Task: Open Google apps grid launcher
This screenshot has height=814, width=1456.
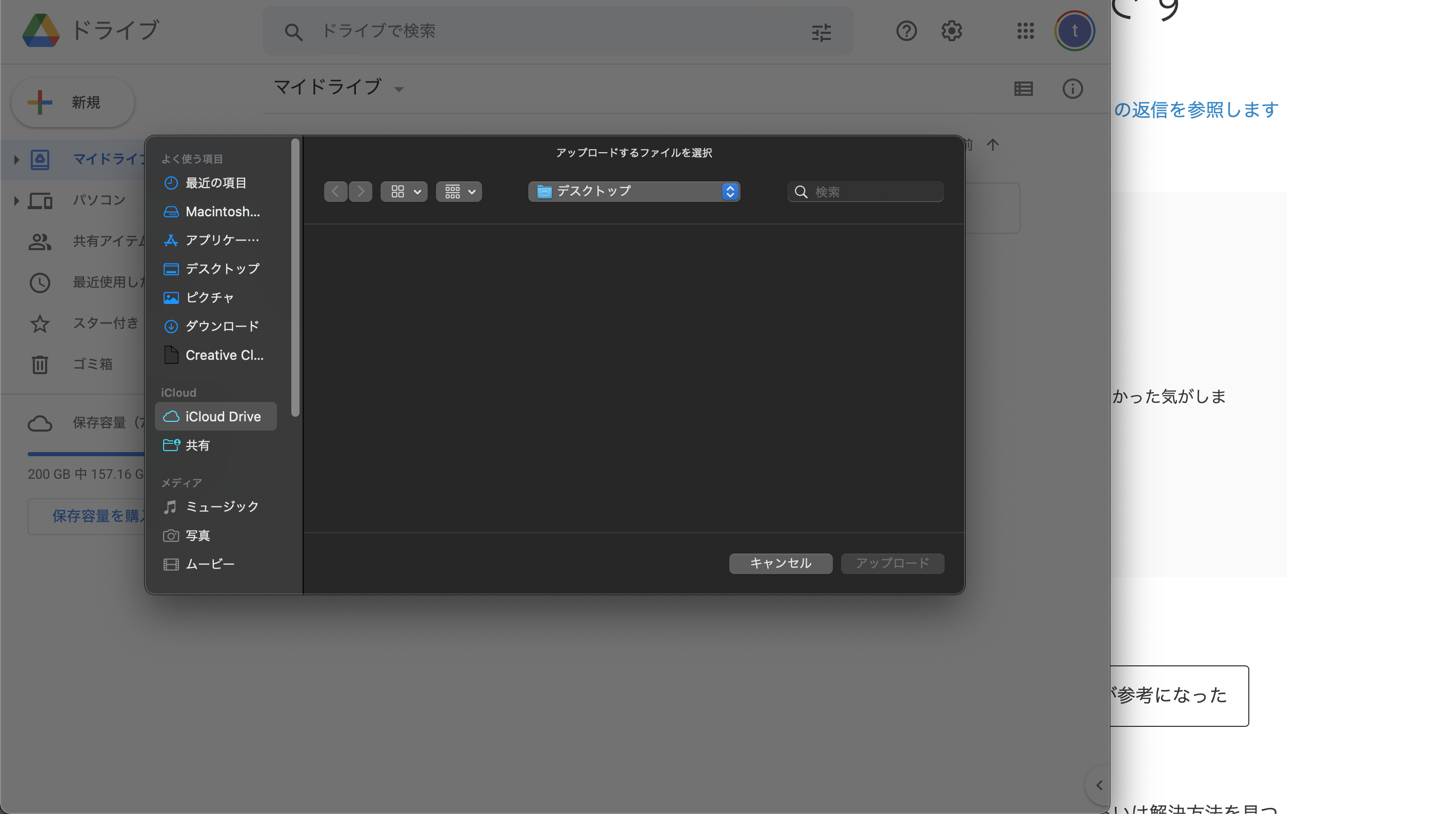Action: pos(1025,31)
